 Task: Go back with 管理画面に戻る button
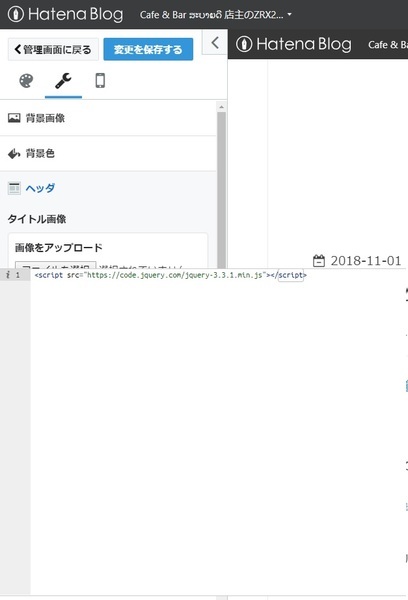click(53, 49)
